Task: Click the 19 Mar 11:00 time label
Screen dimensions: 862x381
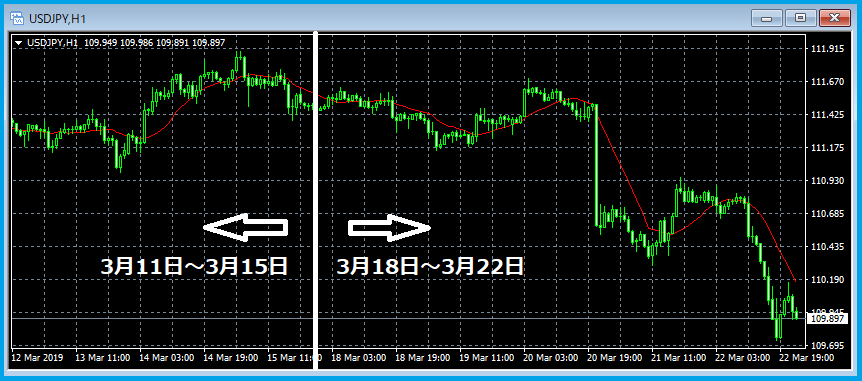Action: 487,357
